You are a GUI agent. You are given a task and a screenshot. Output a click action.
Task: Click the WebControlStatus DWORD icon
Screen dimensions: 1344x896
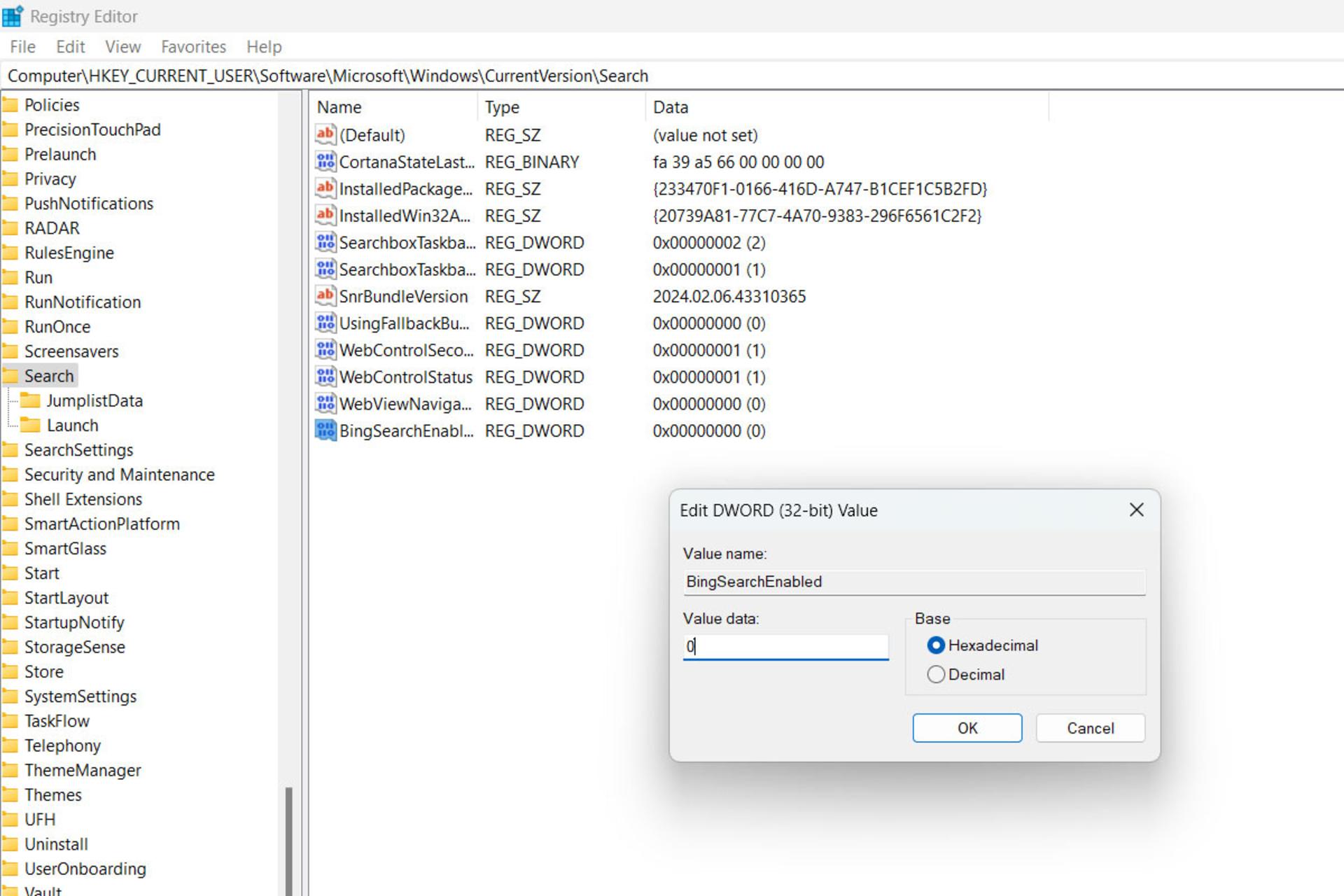[325, 377]
